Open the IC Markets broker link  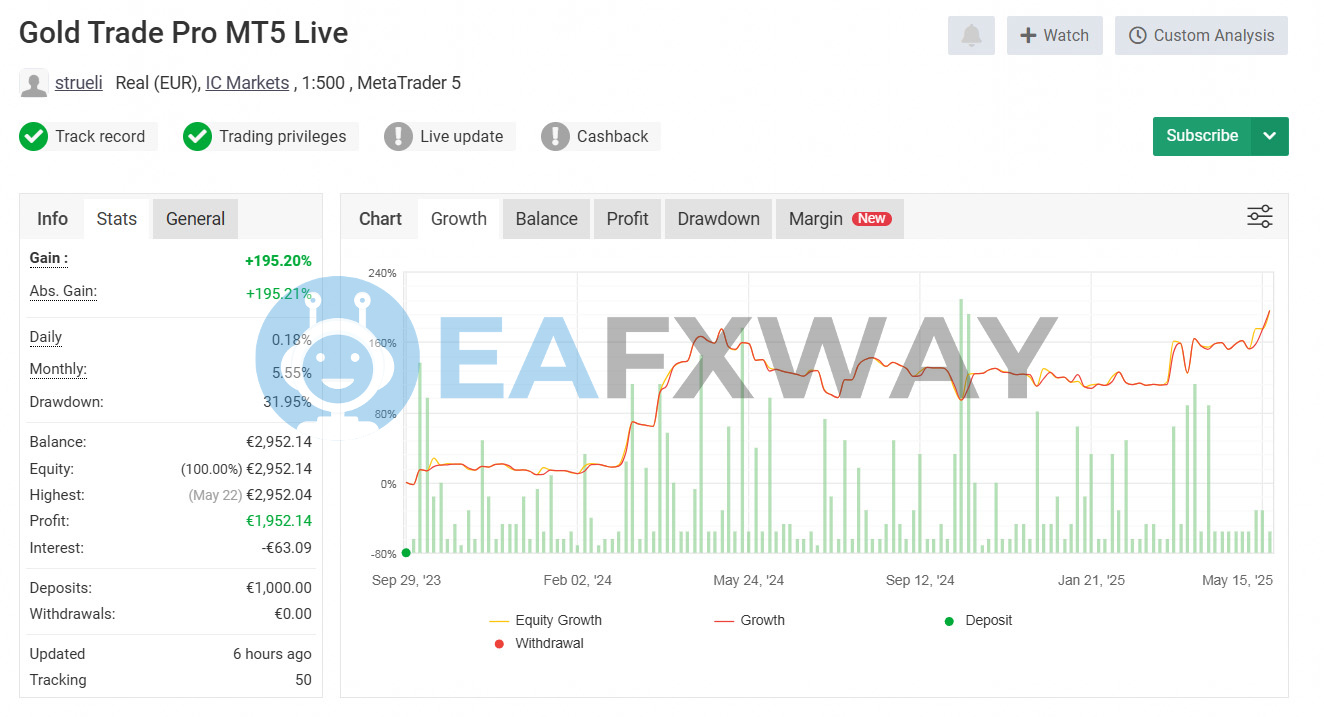click(247, 83)
